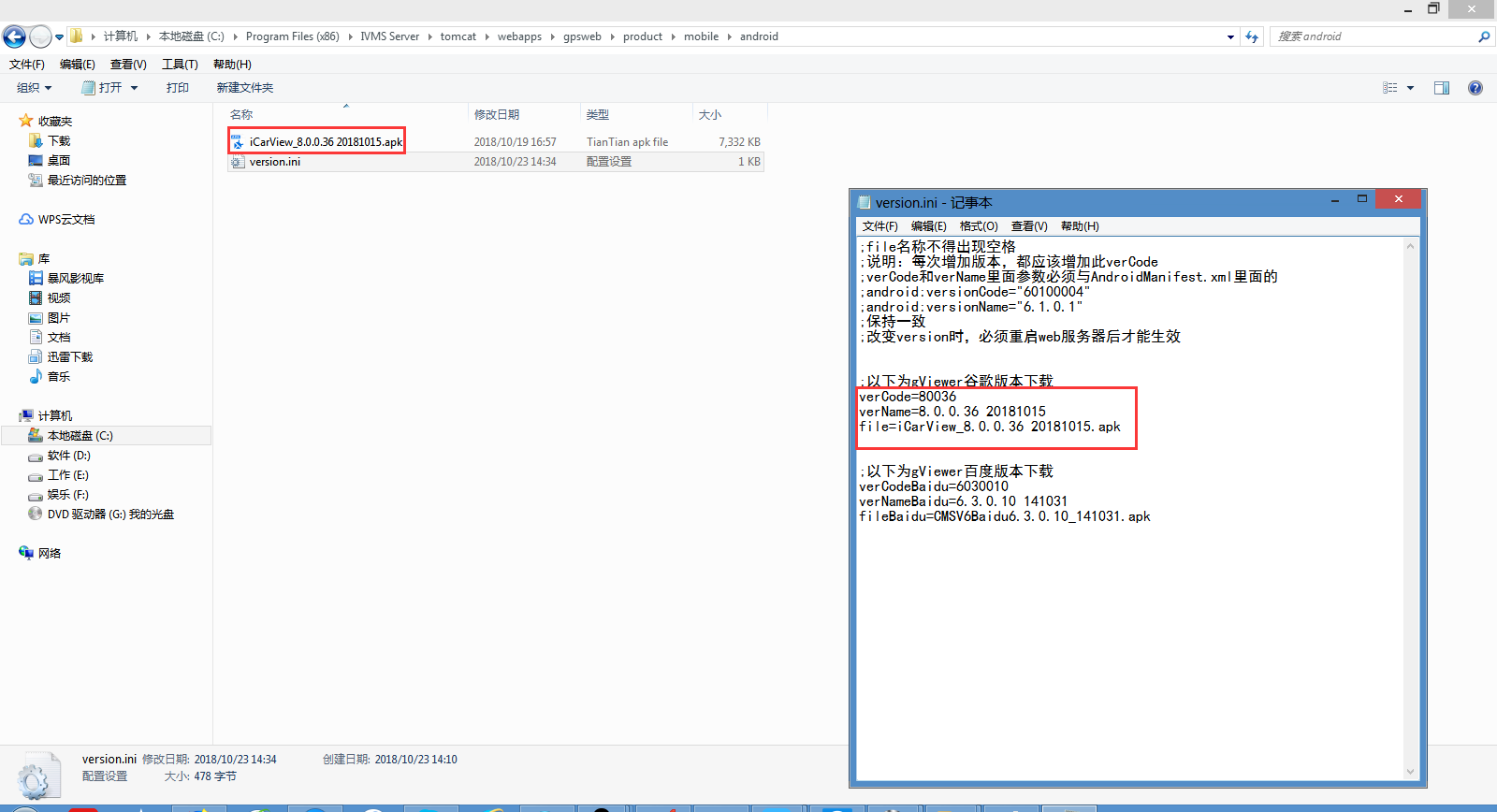This screenshot has width=1497, height=812.
Task: Open Explorer 文件(F) menu
Action: point(27,65)
